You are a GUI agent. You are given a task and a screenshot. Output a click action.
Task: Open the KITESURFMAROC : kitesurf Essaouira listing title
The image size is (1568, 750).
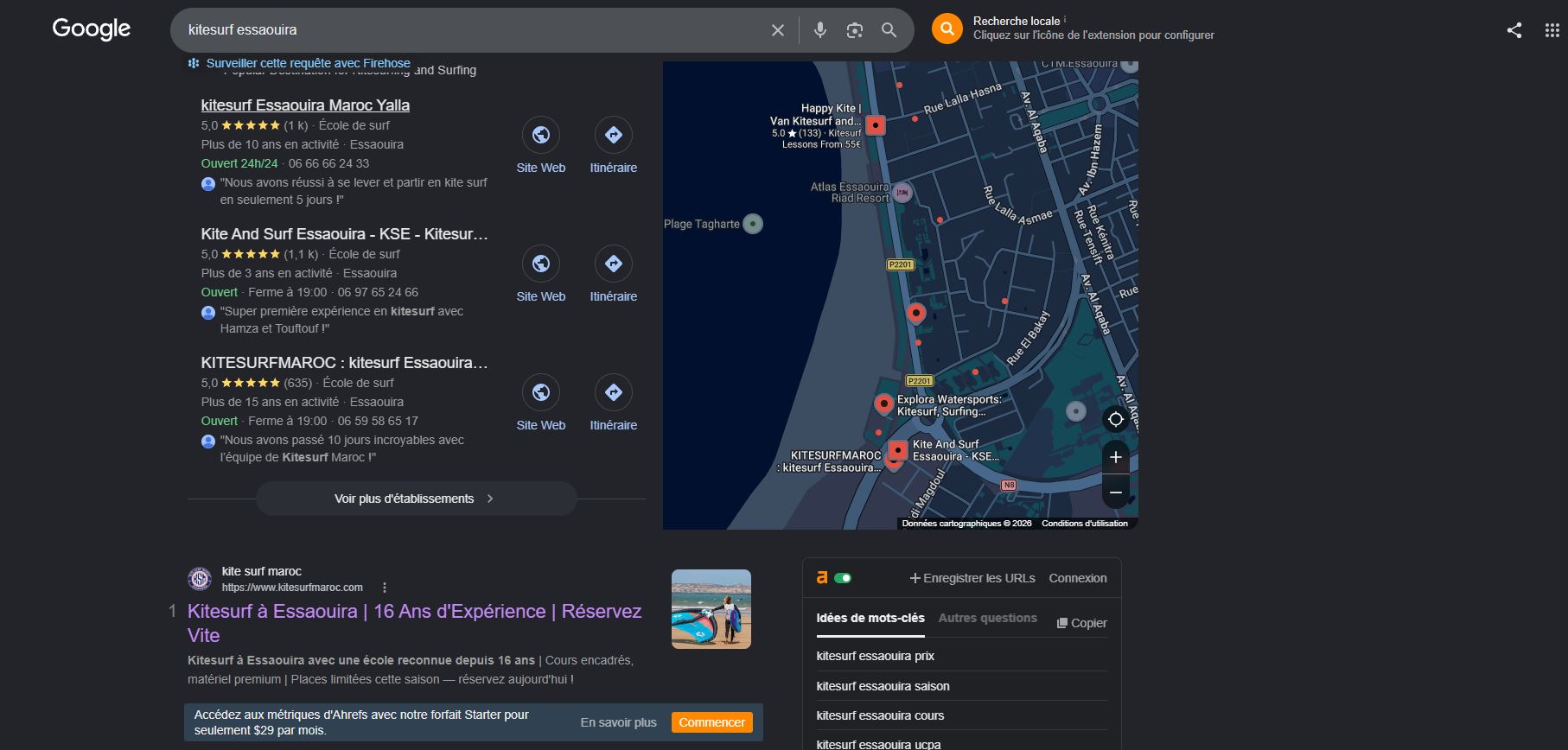click(x=345, y=363)
